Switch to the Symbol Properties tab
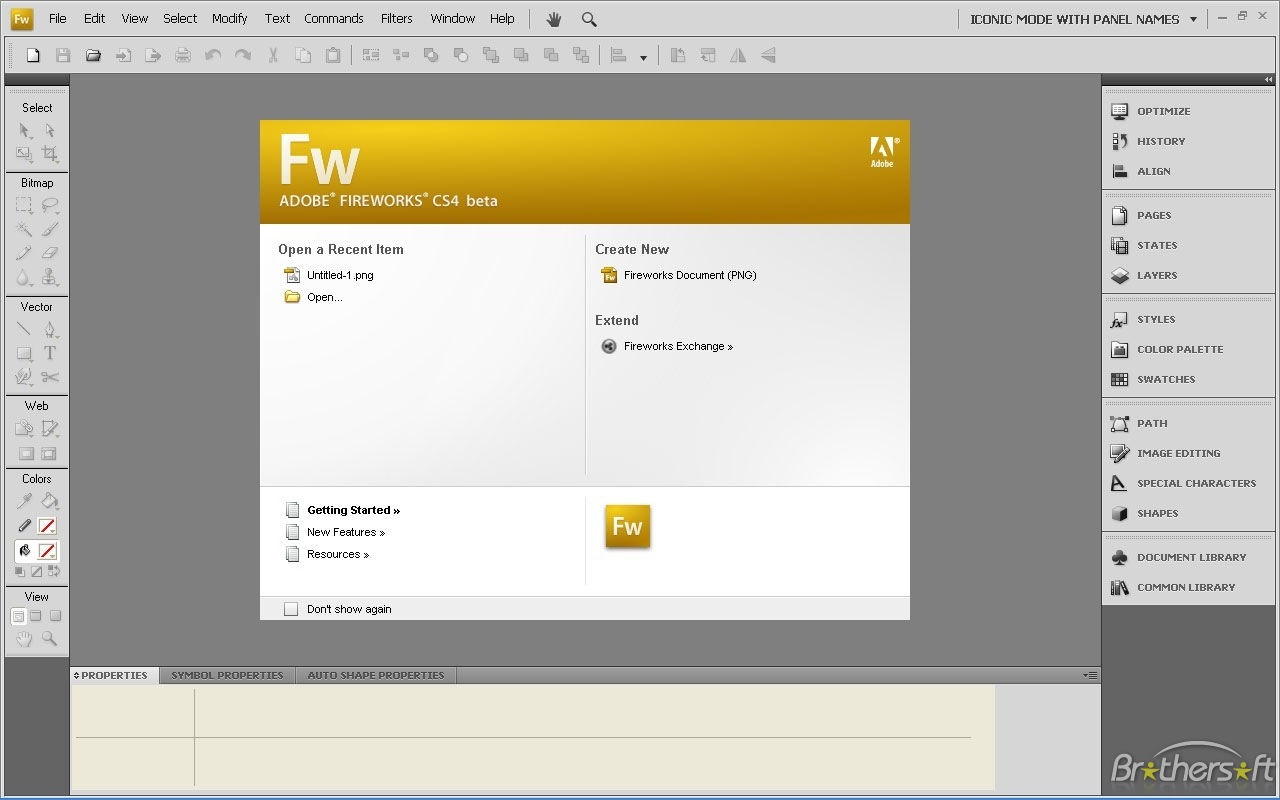1280x800 pixels. click(227, 675)
